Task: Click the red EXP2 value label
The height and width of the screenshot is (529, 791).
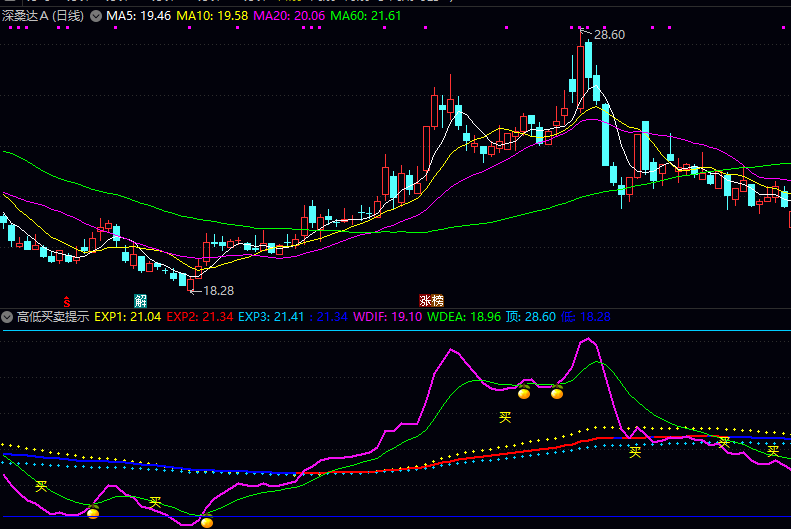Action: tap(200, 317)
